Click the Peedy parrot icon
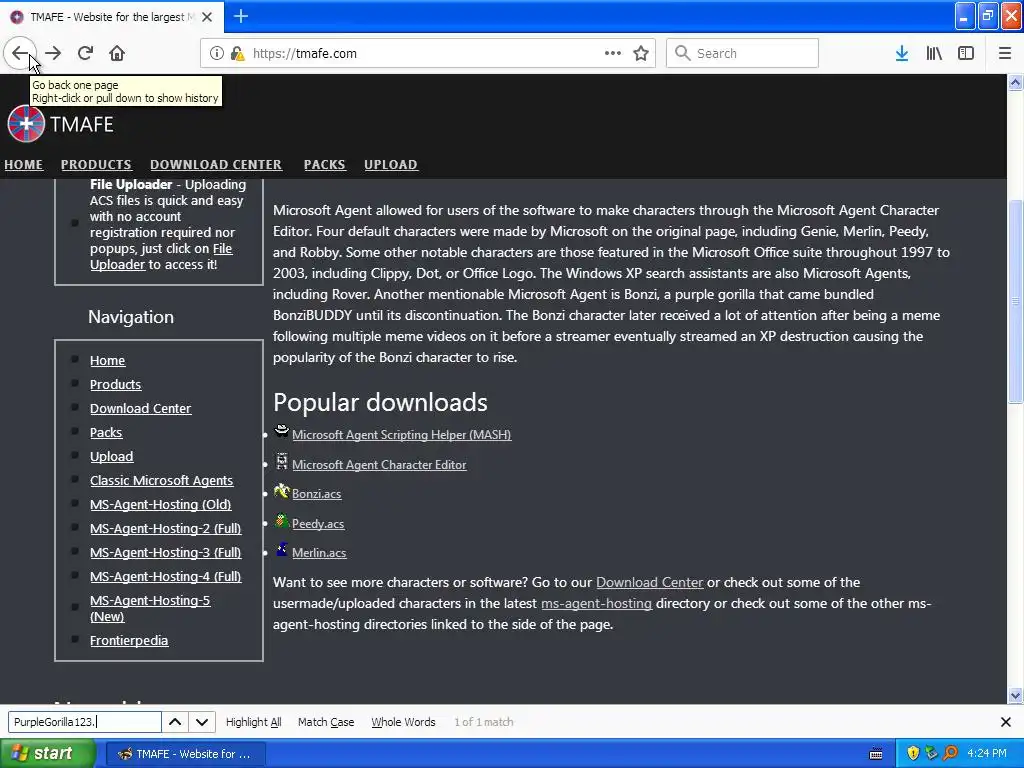This screenshot has height=768, width=1024. point(281,520)
